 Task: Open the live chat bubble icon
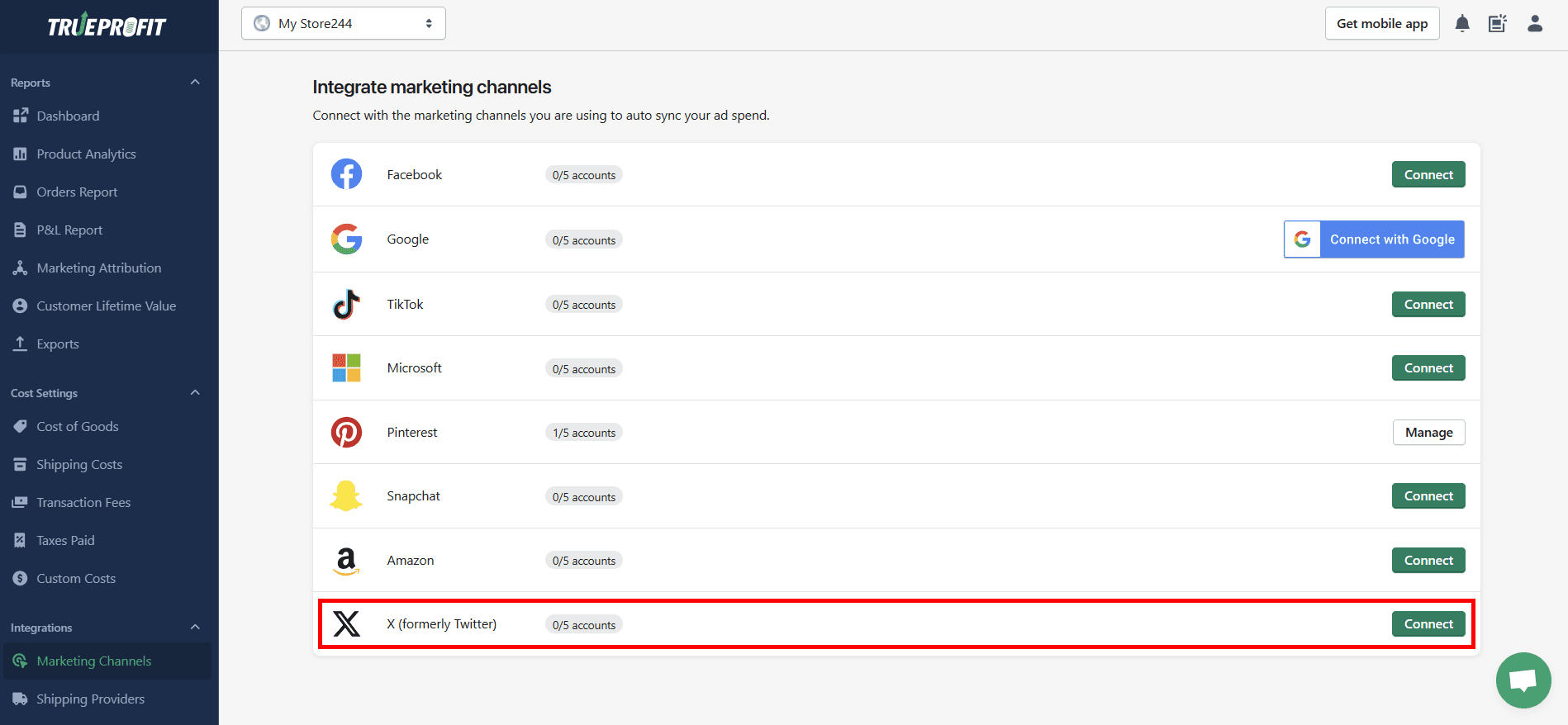[1523, 680]
